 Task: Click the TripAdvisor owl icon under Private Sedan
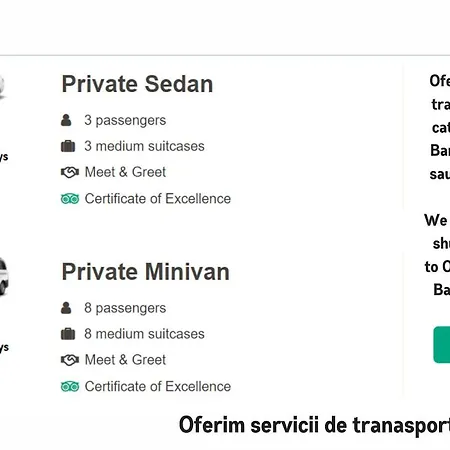70,199
